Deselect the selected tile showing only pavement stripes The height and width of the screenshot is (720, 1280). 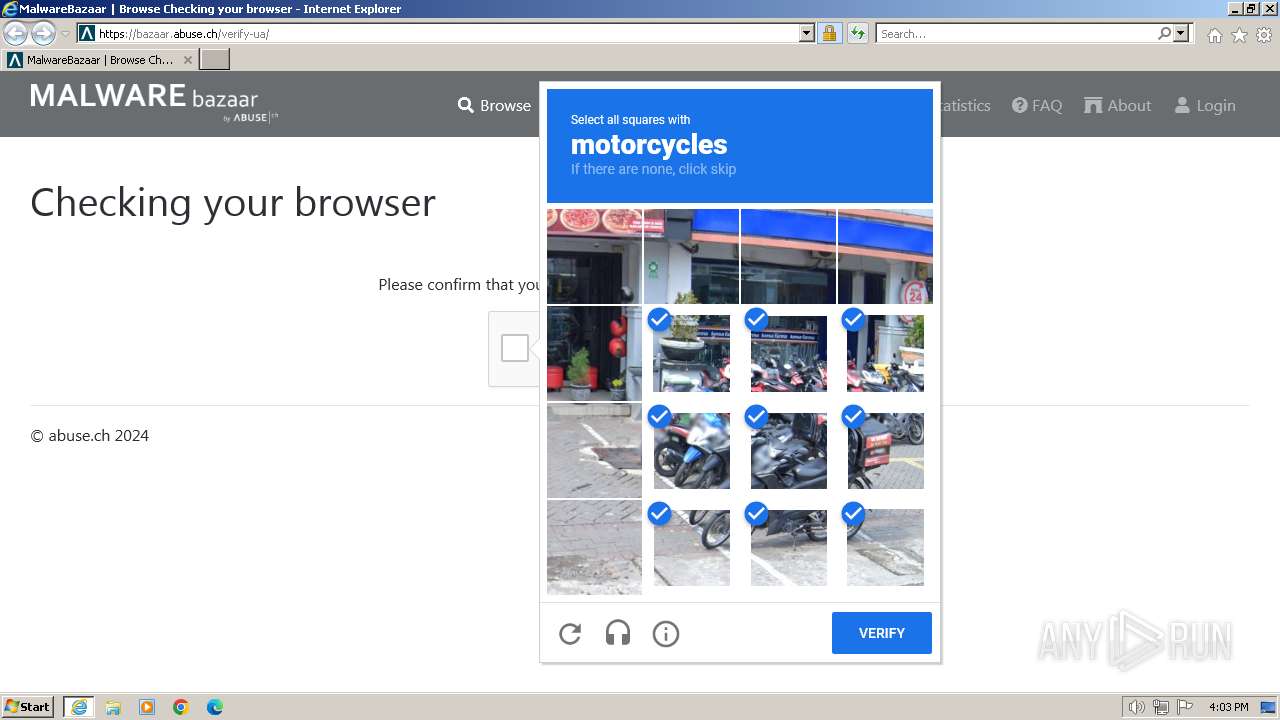click(885, 547)
